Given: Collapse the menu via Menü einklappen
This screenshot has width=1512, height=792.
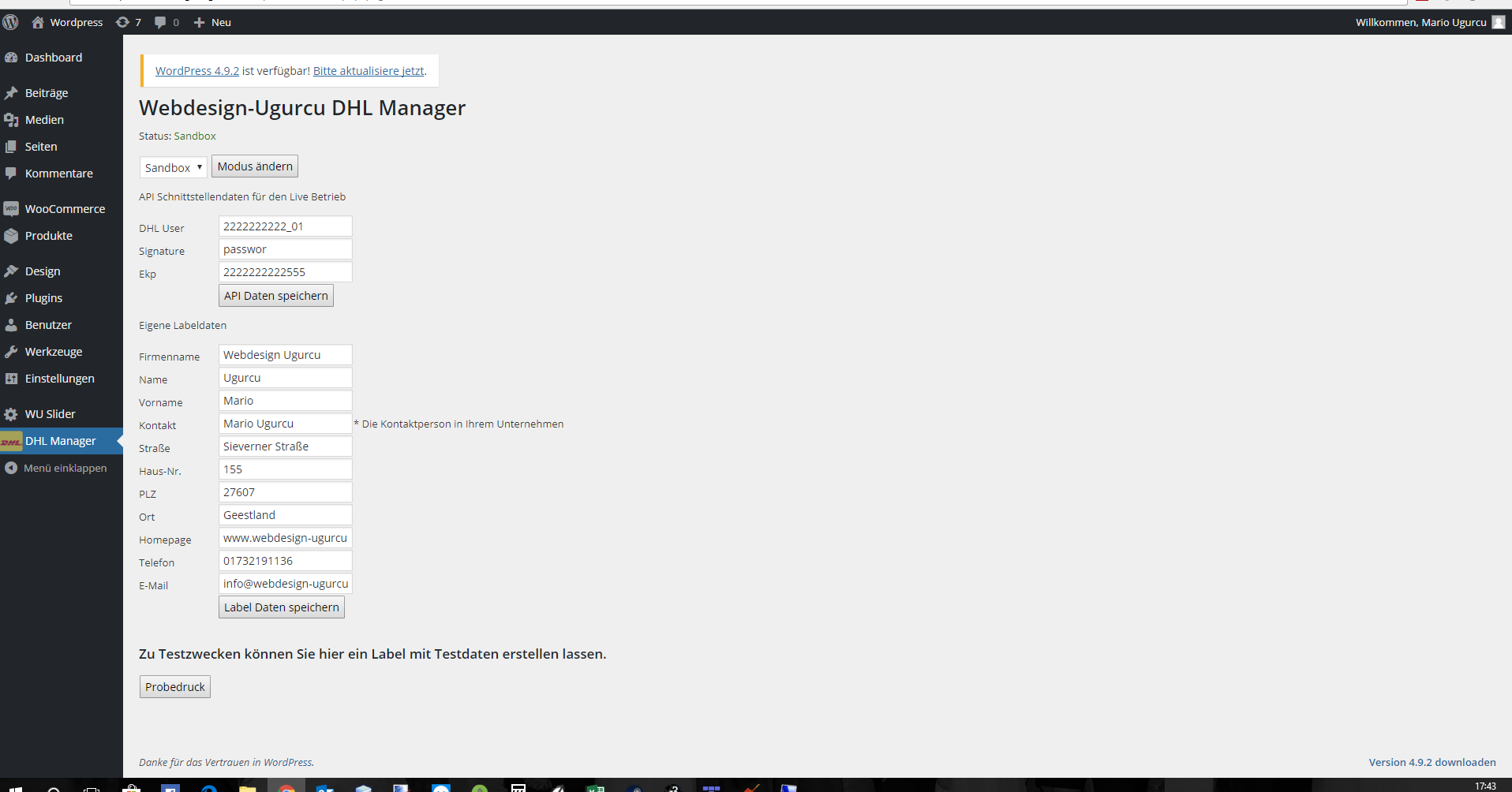Looking at the screenshot, I should coord(55,468).
